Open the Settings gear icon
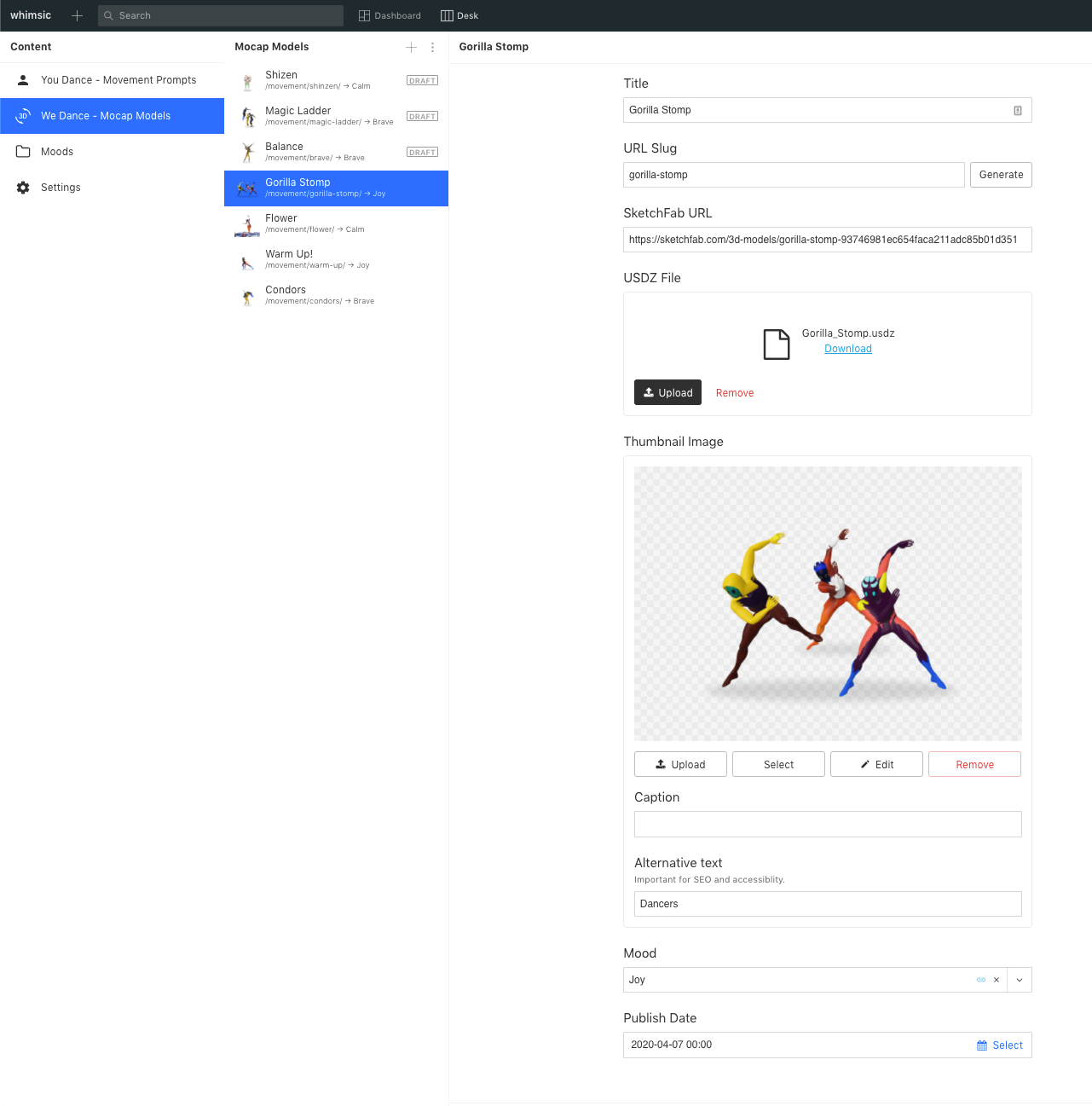 tap(22, 188)
